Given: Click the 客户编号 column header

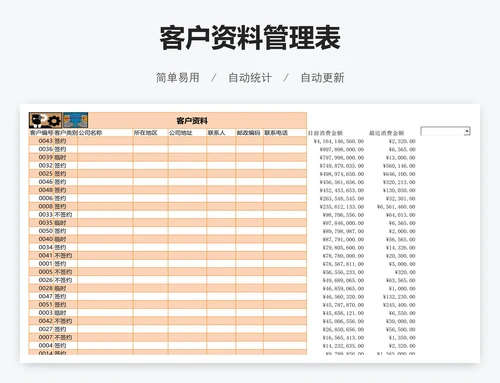Looking at the screenshot, I should tap(41, 133).
